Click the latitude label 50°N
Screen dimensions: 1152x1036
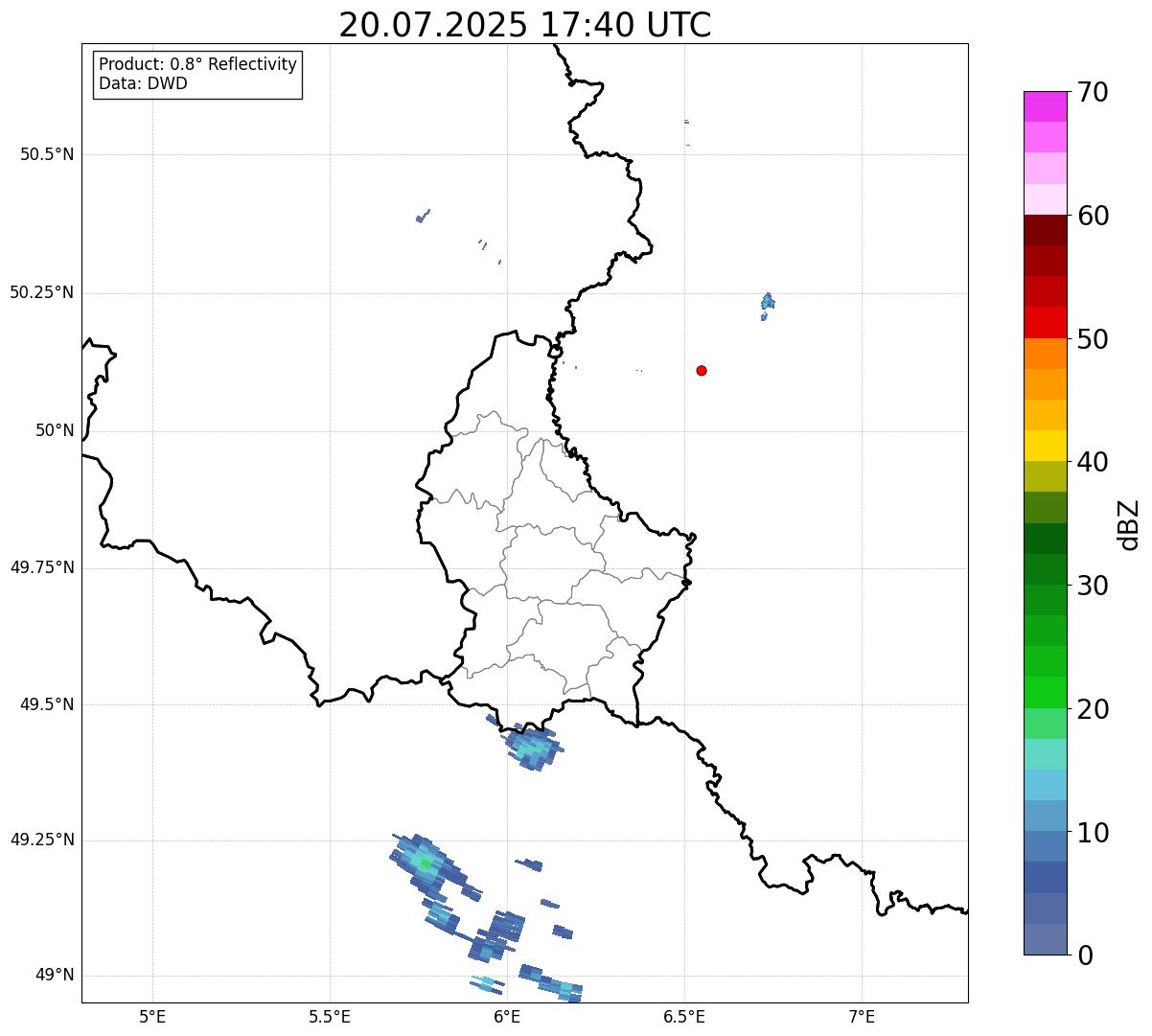(x=55, y=430)
